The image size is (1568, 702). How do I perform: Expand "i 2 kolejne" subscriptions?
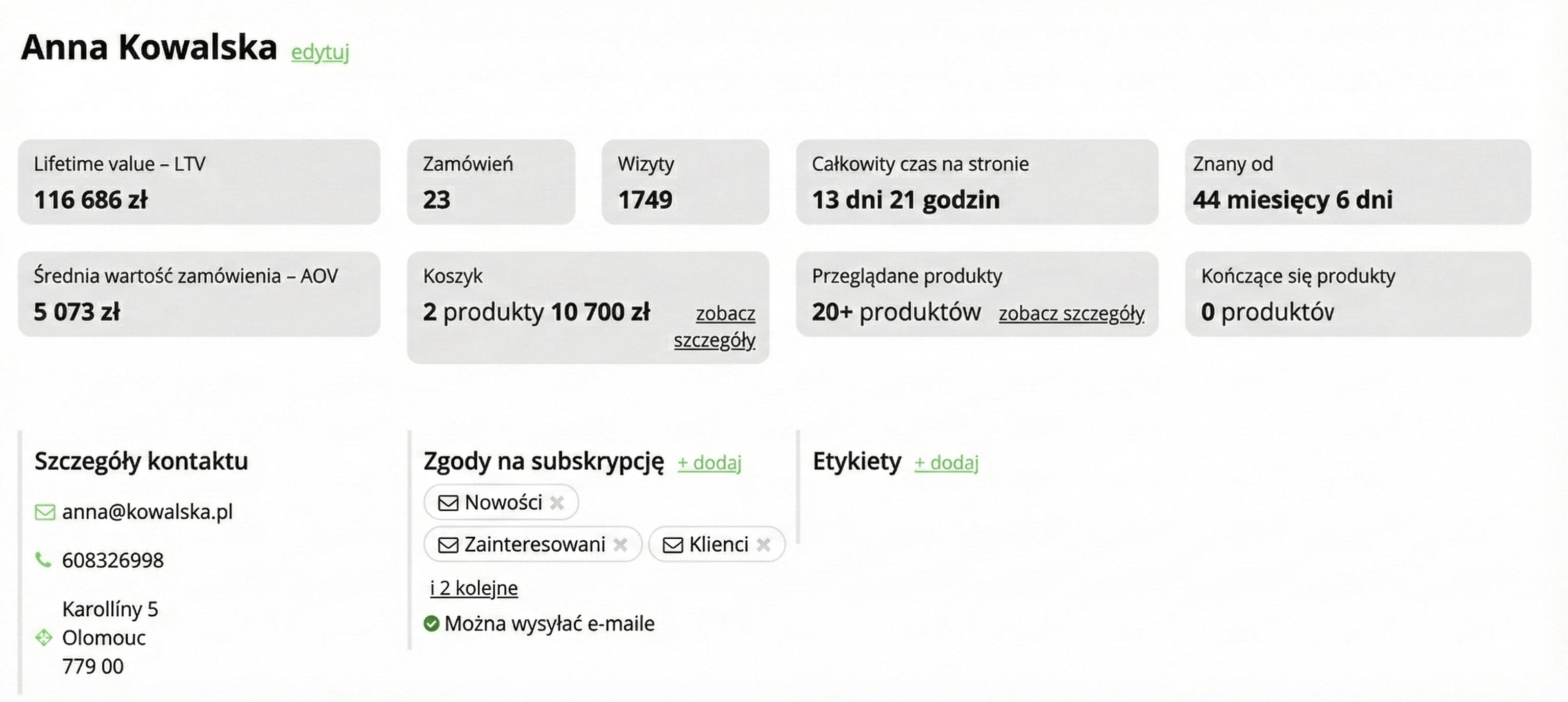coord(474,588)
